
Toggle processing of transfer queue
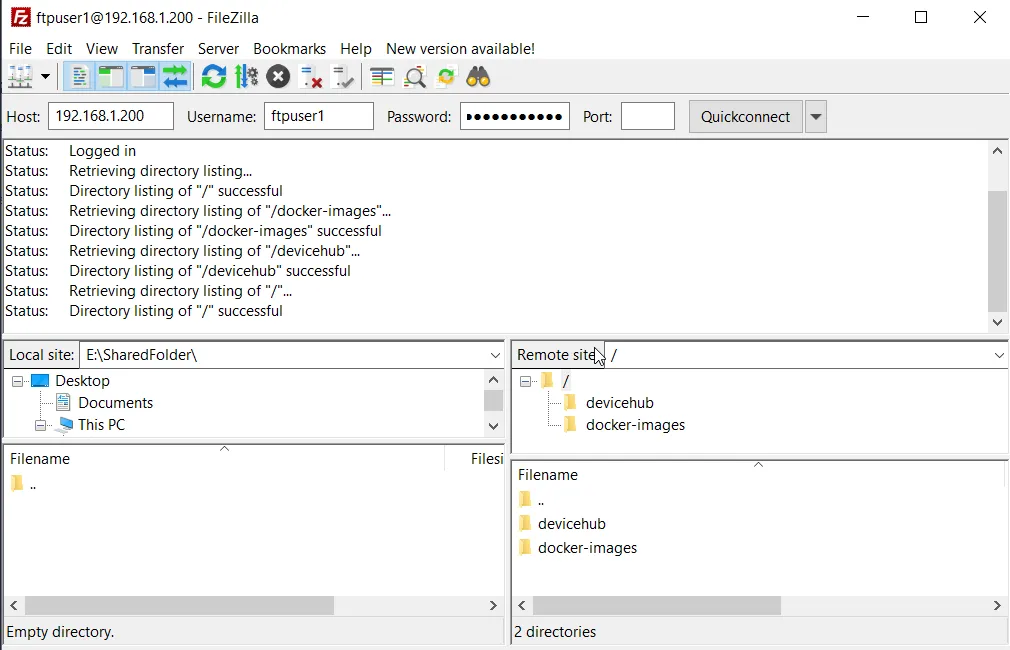pos(246,77)
